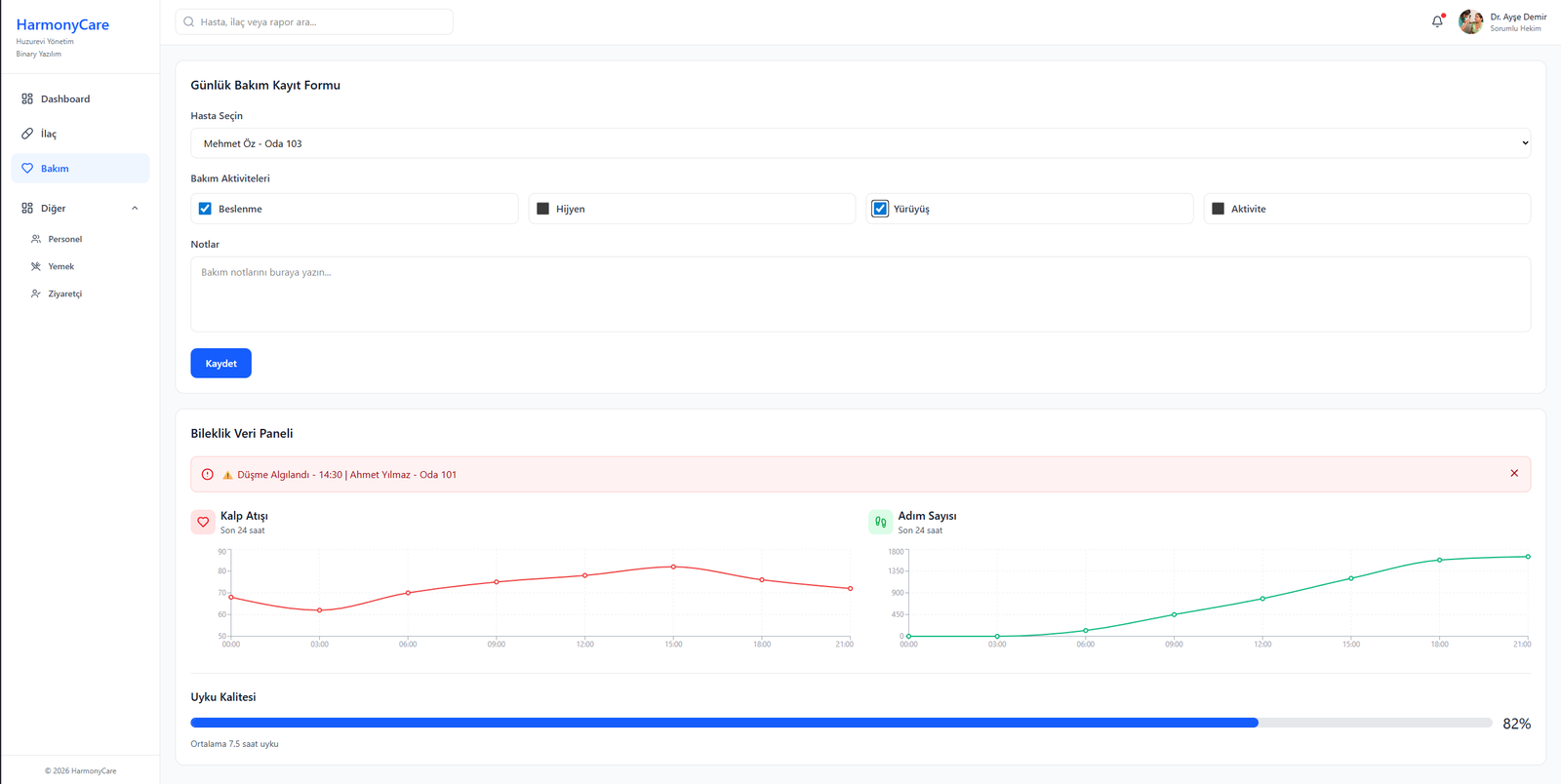
Task: Toggle the Yürüyüş checkbox
Action: 880,209
